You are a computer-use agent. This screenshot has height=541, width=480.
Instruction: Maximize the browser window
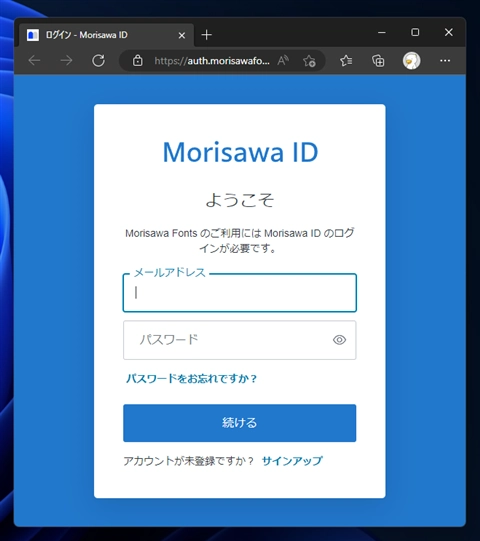coord(415,32)
